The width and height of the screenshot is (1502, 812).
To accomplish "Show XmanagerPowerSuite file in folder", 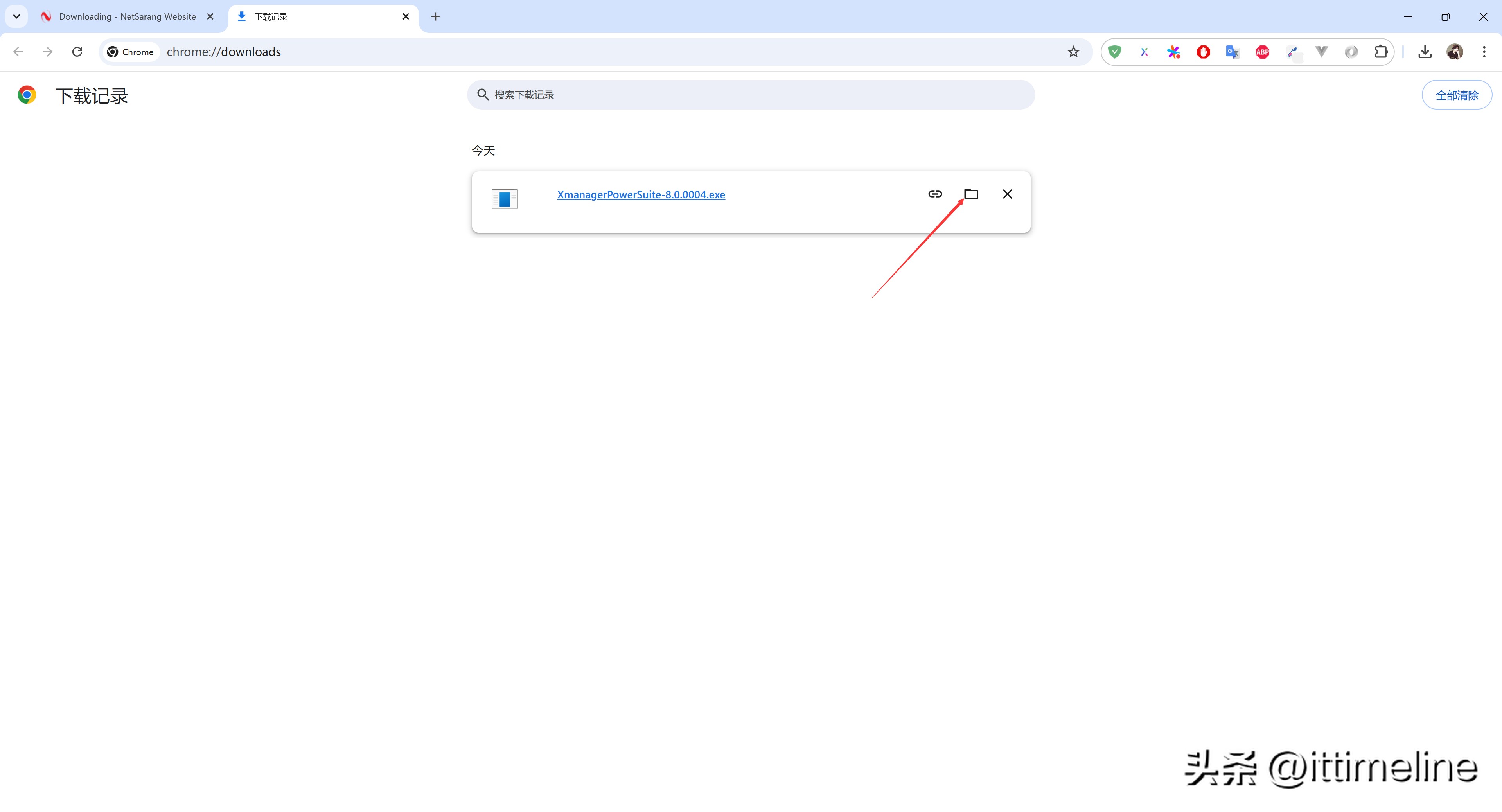I will 971,194.
